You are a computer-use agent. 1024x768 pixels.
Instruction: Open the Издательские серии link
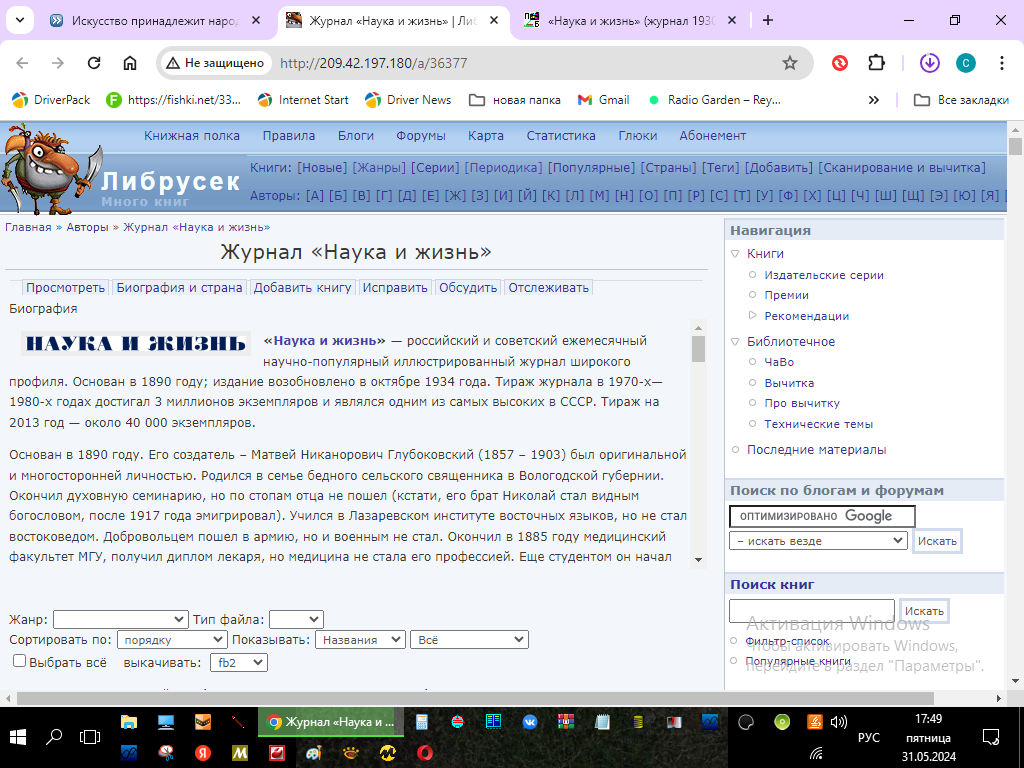click(x=824, y=275)
